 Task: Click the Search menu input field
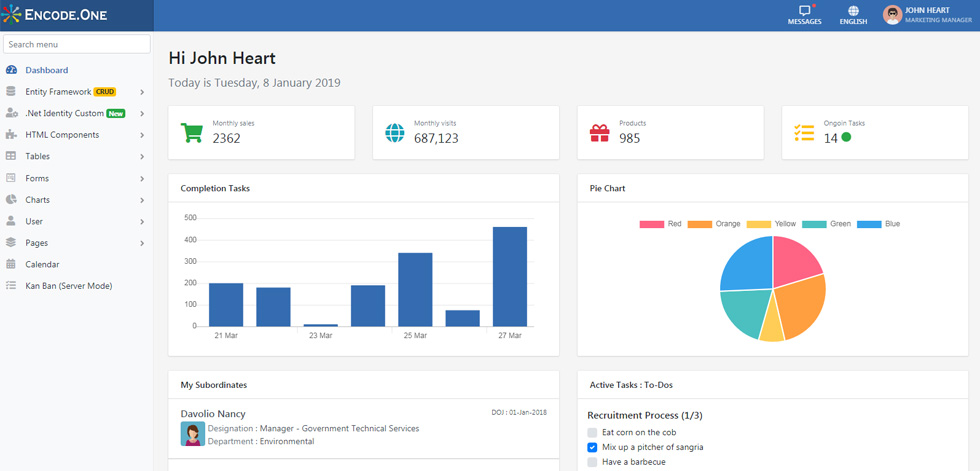(77, 44)
